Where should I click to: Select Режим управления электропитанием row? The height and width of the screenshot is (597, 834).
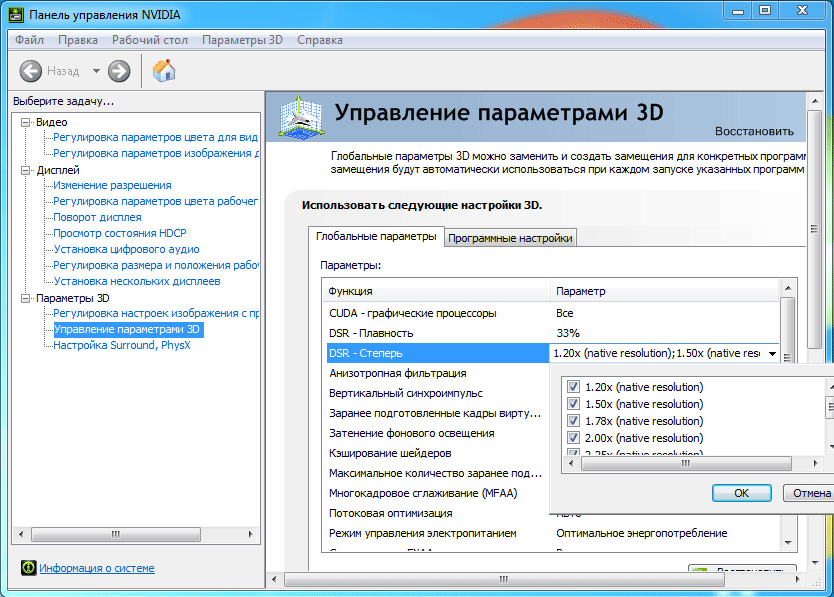coord(552,533)
